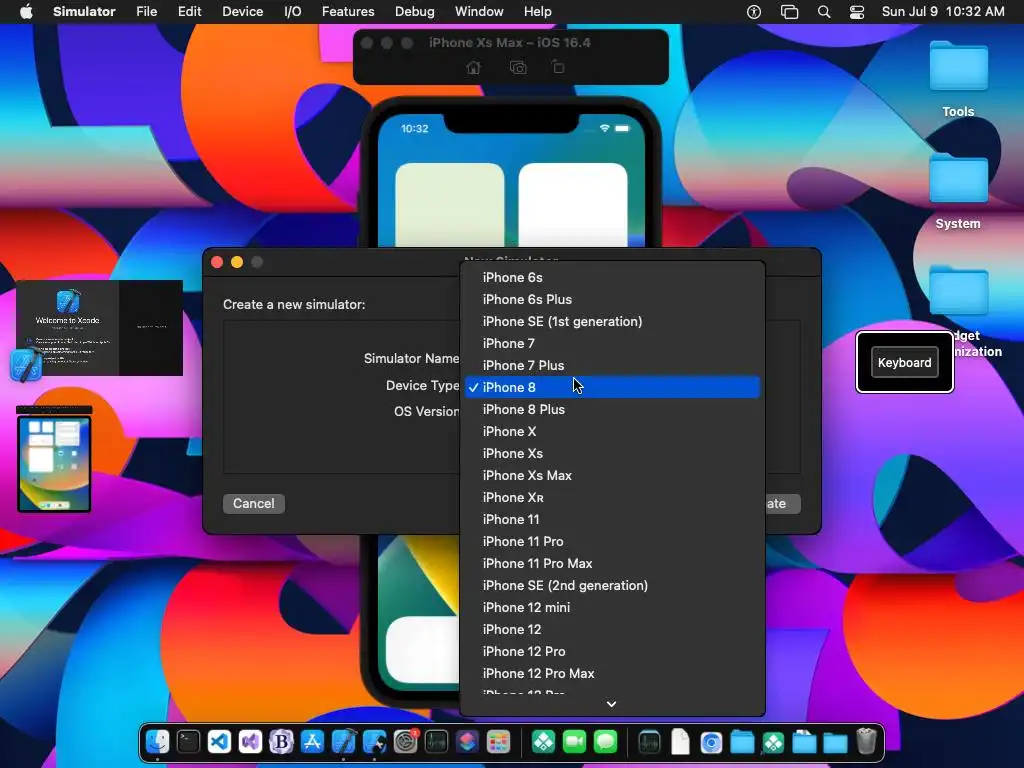
Task: Open Messages from the Dock
Action: [605, 742]
